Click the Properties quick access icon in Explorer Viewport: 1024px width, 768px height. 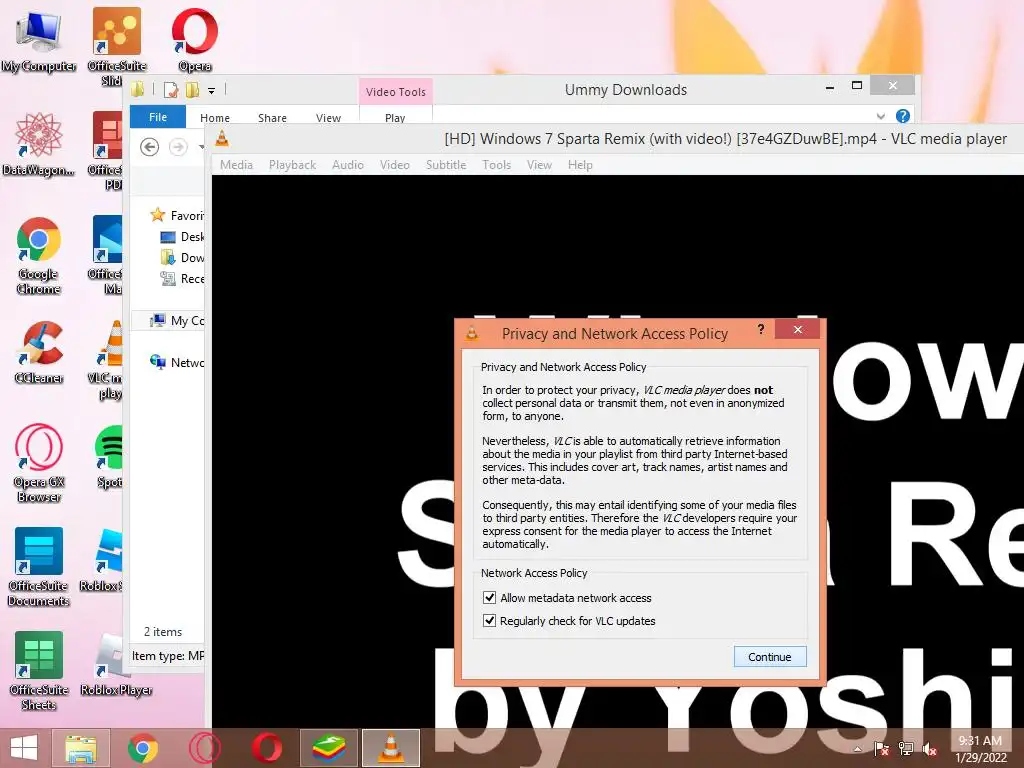[171, 90]
